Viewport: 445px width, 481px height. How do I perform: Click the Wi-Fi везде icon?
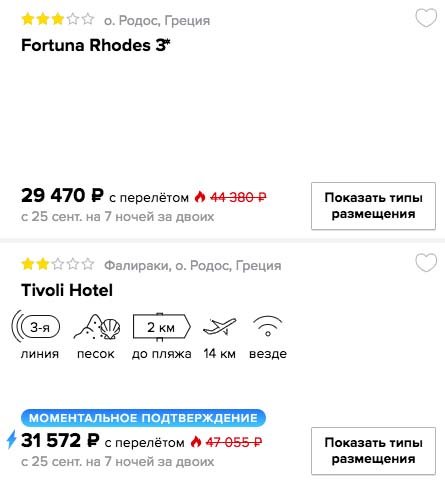point(268,326)
